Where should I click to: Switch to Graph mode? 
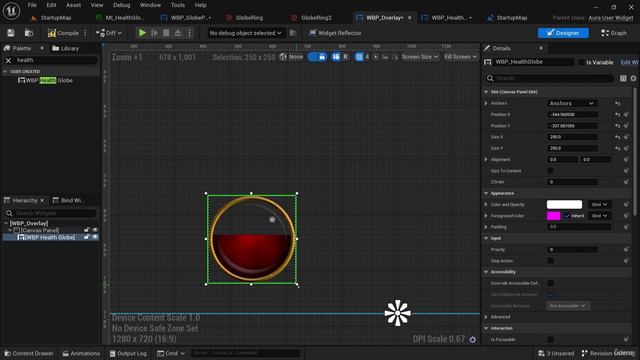pyautogui.click(x=613, y=33)
